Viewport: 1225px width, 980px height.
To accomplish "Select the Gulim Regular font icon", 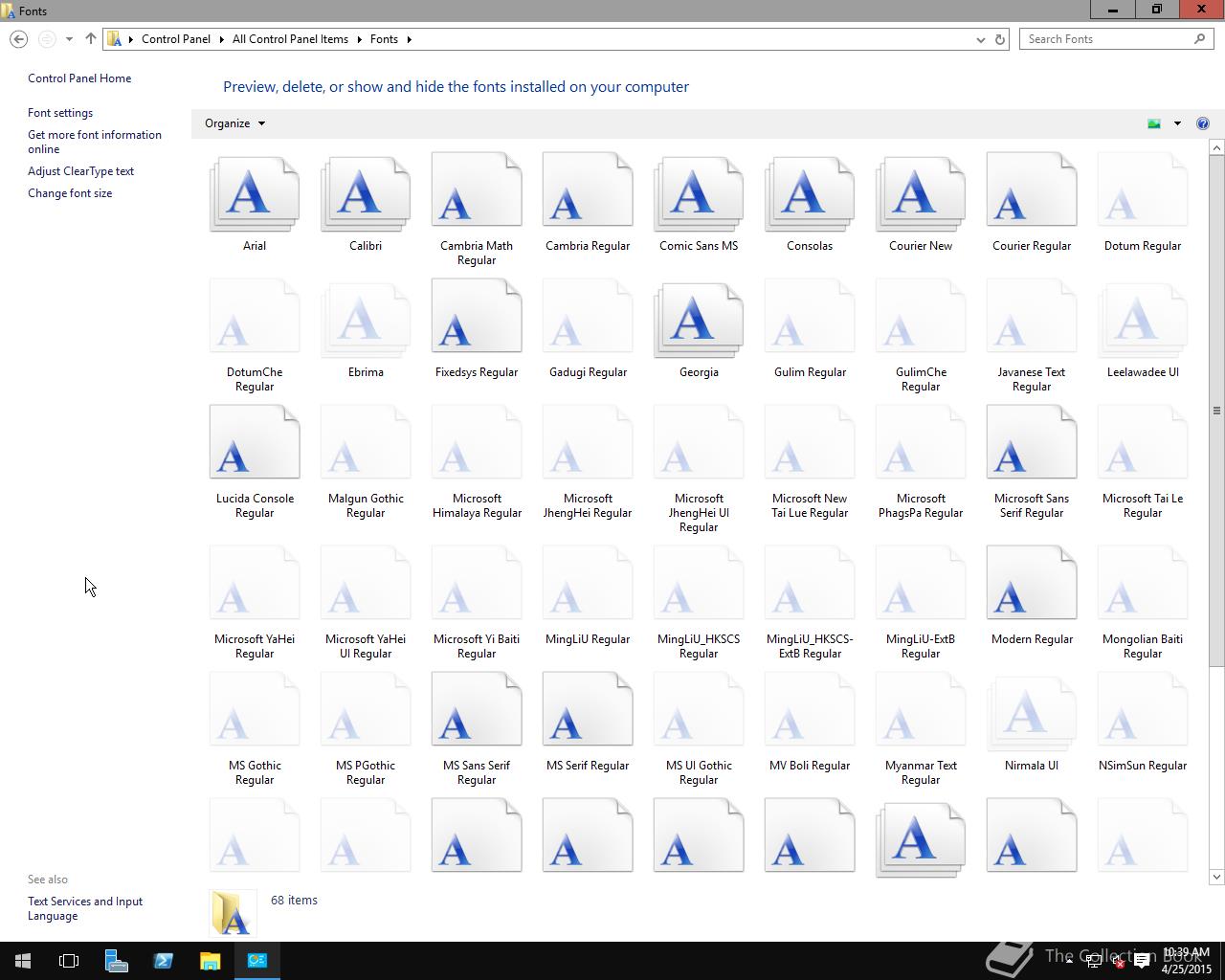I will tap(810, 316).
